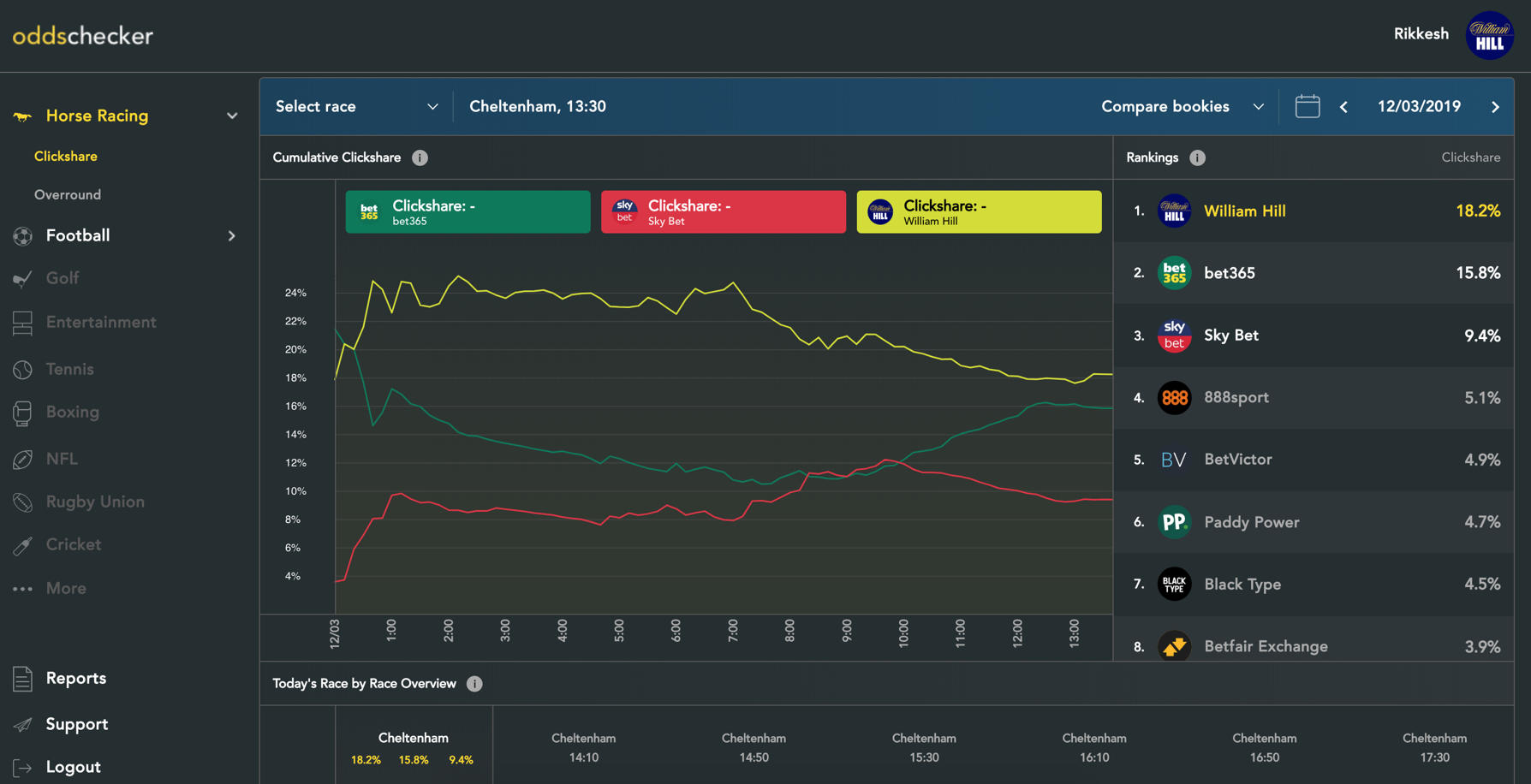Viewport: 1531px width, 784px height.
Task: Click the oddschecker logo
Action: point(83,36)
